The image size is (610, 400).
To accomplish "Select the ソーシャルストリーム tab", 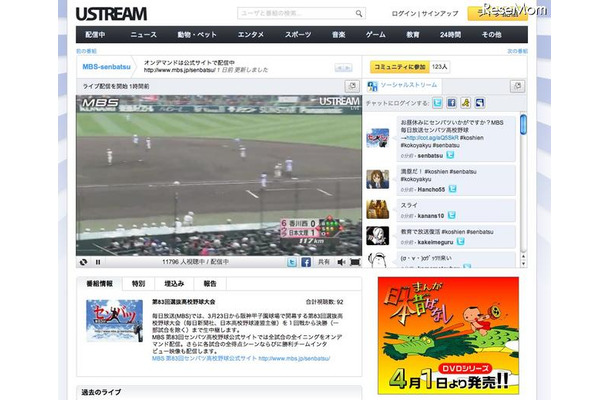I will [x=402, y=85].
